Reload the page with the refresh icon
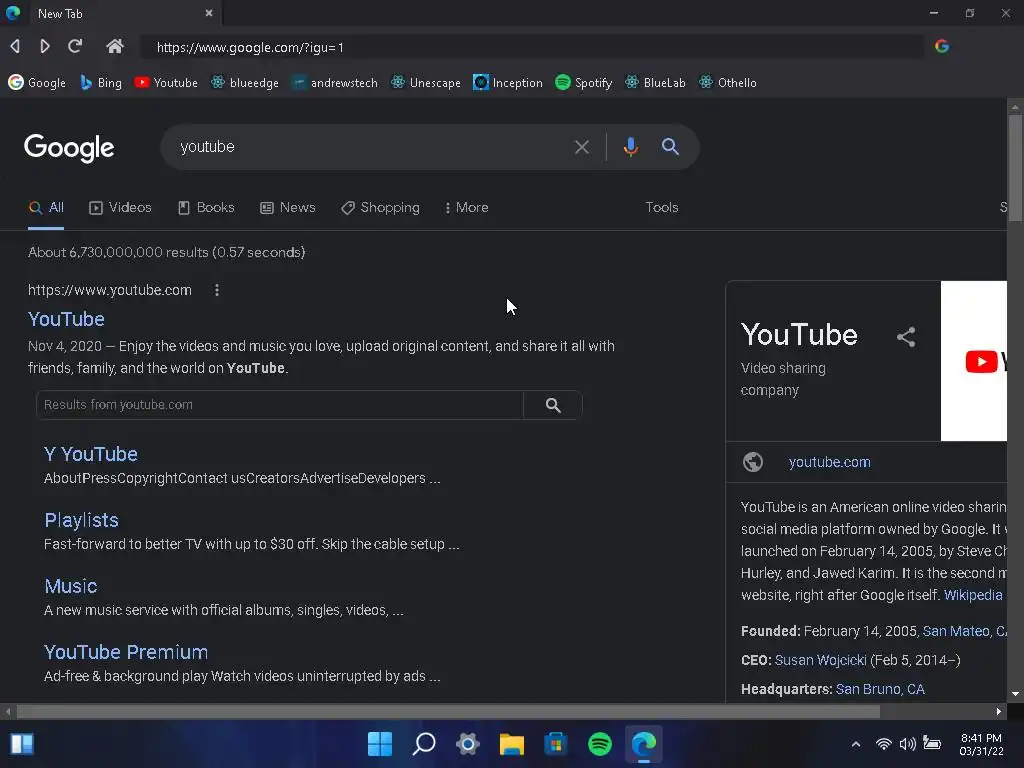 [x=75, y=46]
